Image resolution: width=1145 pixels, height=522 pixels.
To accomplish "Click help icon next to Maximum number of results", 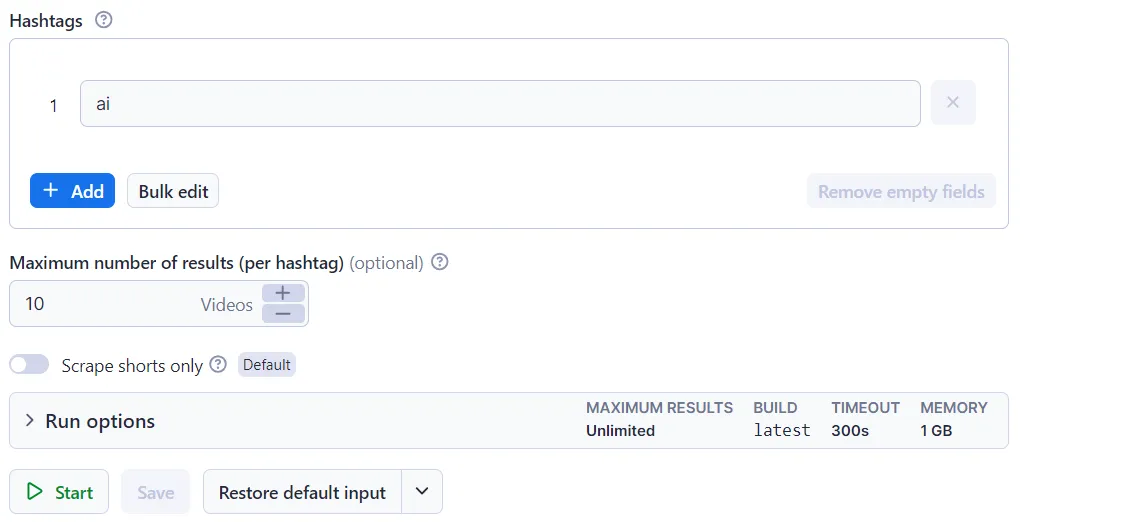I will pyautogui.click(x=440, y=262).
